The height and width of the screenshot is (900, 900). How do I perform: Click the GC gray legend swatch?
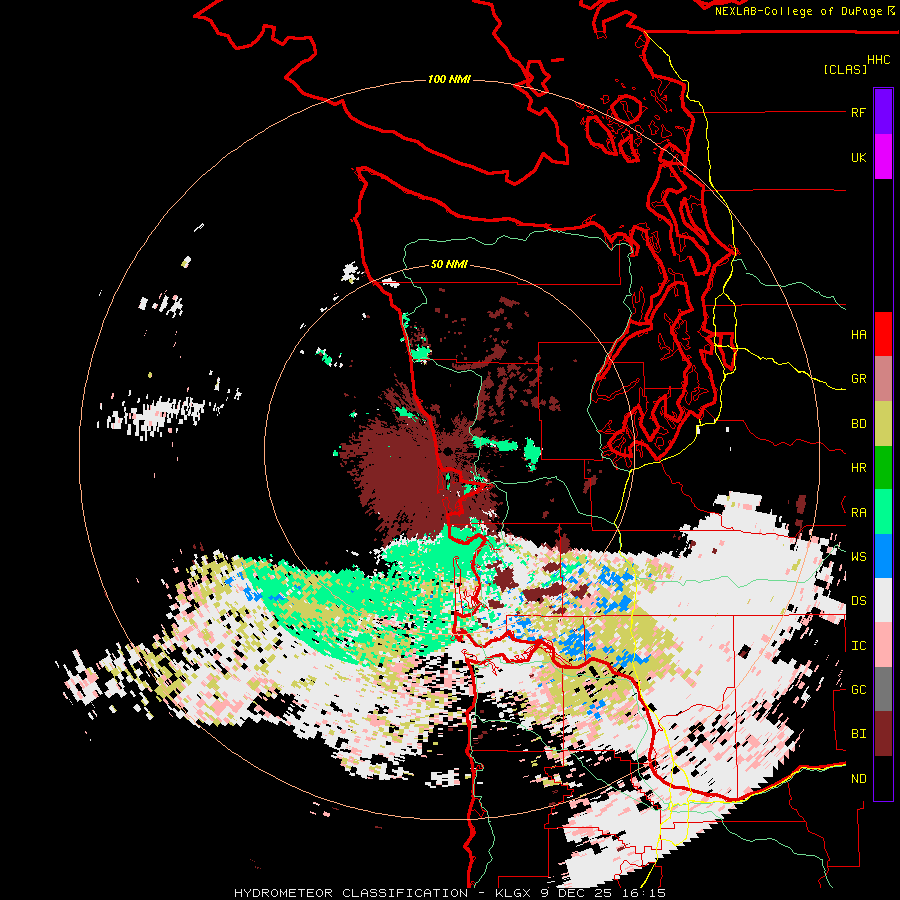coord(883,689)
